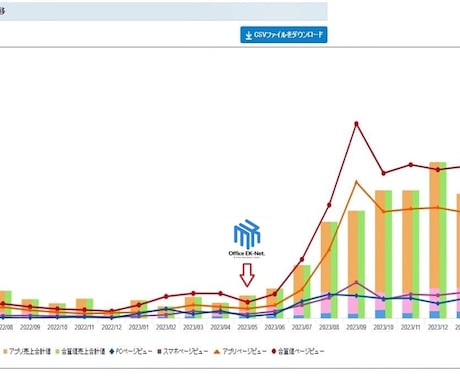Click the 2023/08 sales bar
Screen dimensions: 460x380
pyautogui.click(x=329, y=270)
